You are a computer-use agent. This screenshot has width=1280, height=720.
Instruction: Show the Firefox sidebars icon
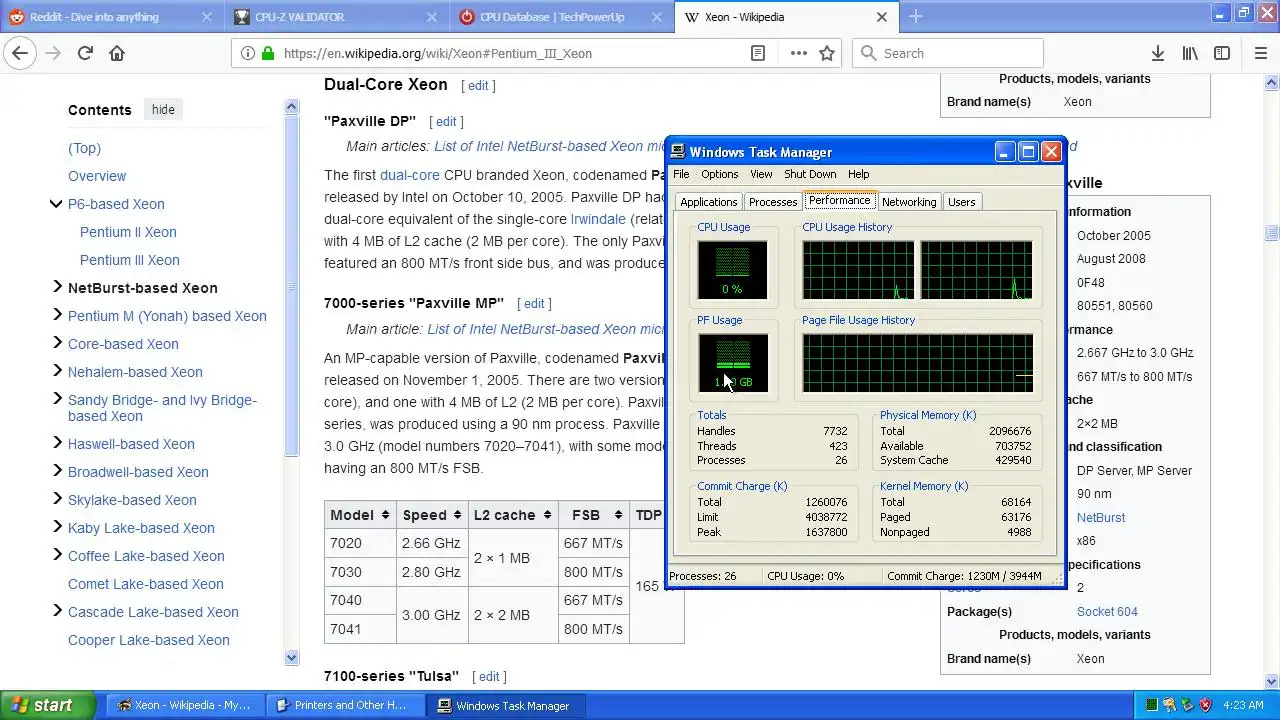1222,53
